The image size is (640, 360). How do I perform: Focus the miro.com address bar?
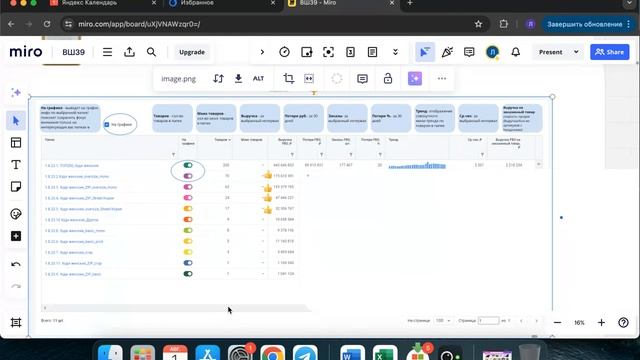[x=269, y=24]
